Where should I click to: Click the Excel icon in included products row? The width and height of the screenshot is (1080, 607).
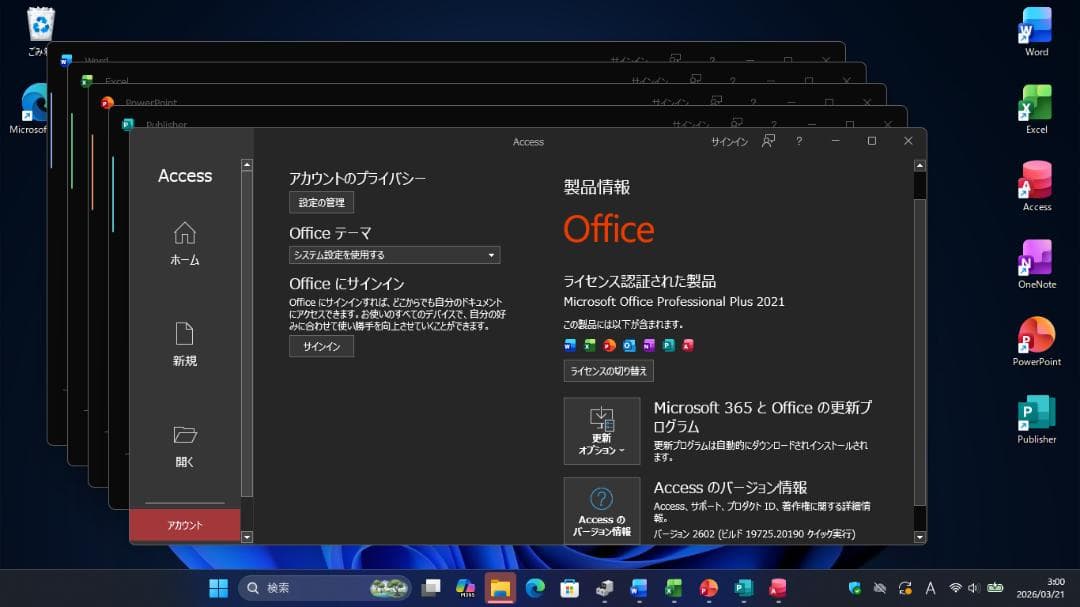pyautogui.click(x=590, y=345)
